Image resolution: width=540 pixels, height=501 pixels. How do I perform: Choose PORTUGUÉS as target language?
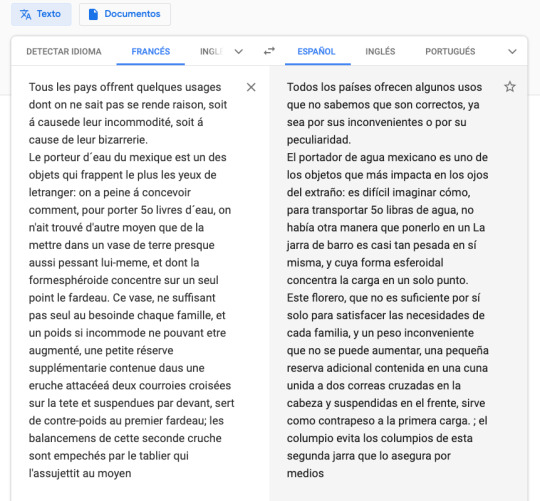point(450,51)
